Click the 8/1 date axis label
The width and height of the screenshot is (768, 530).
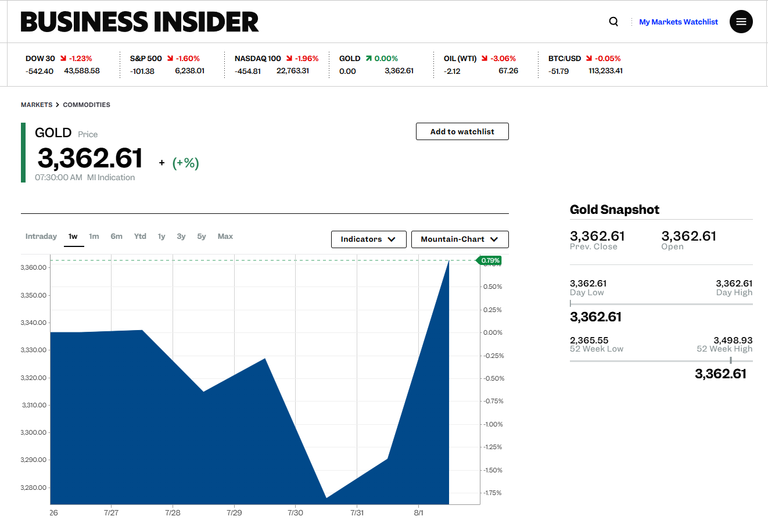[418, 513]
